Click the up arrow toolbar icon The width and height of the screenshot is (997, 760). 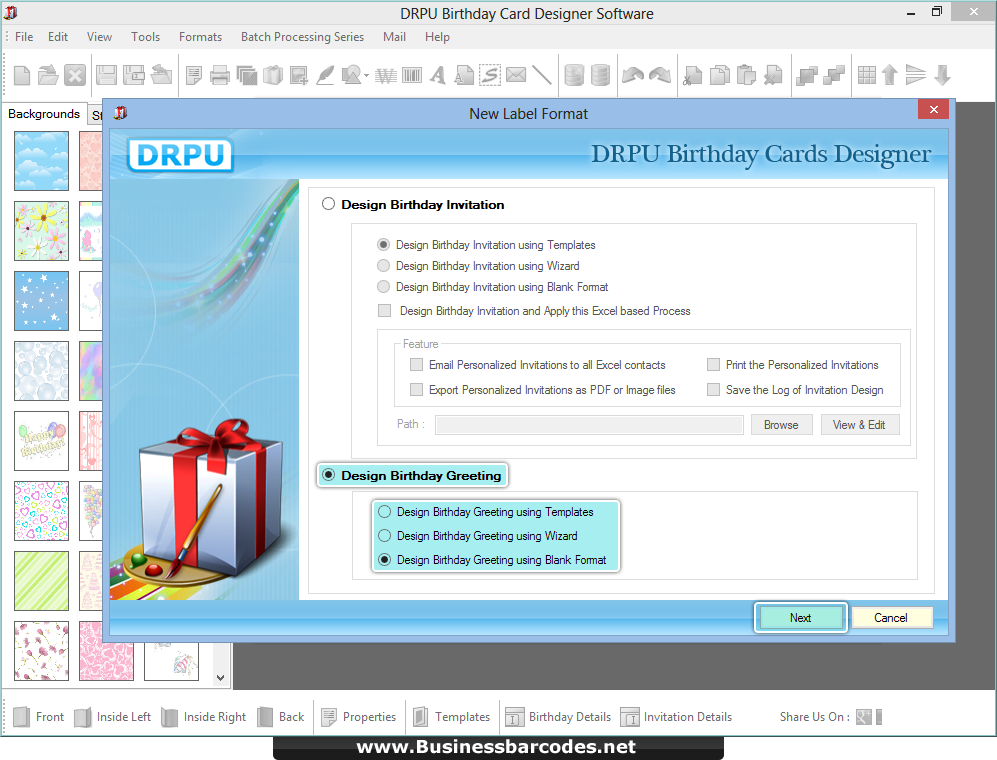click(890, 75)
